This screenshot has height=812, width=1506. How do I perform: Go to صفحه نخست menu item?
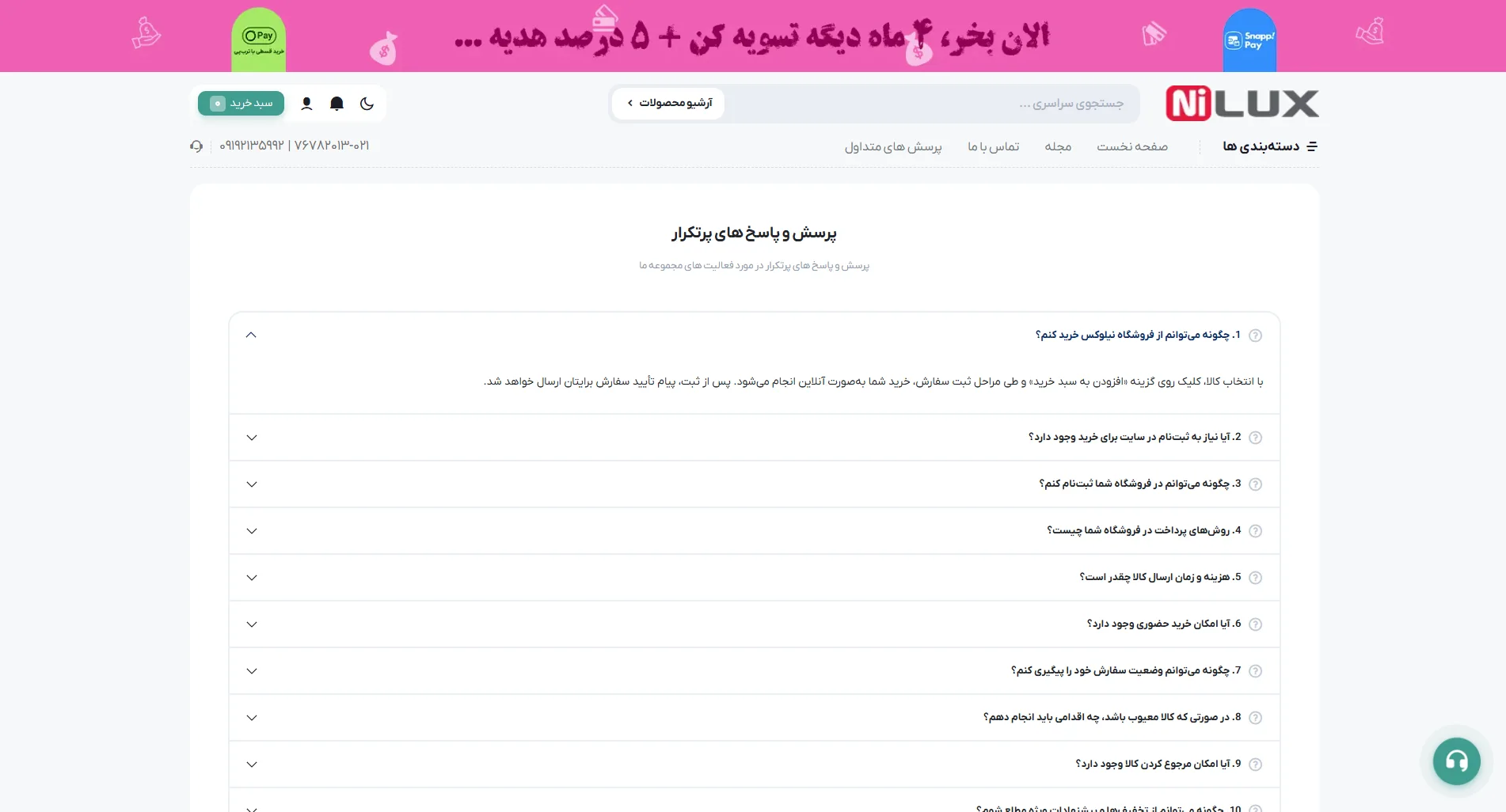click(1131, 146)
